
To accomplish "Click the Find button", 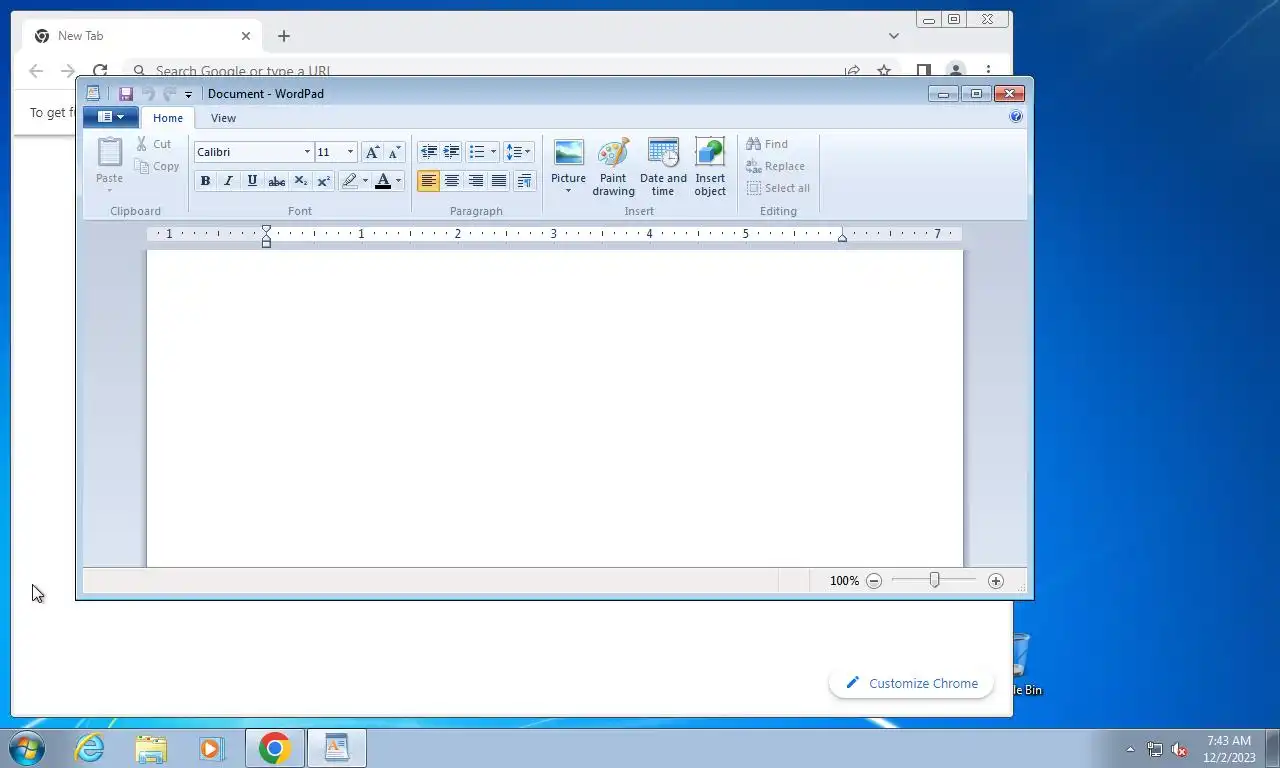I will click(x=768, y=144).
